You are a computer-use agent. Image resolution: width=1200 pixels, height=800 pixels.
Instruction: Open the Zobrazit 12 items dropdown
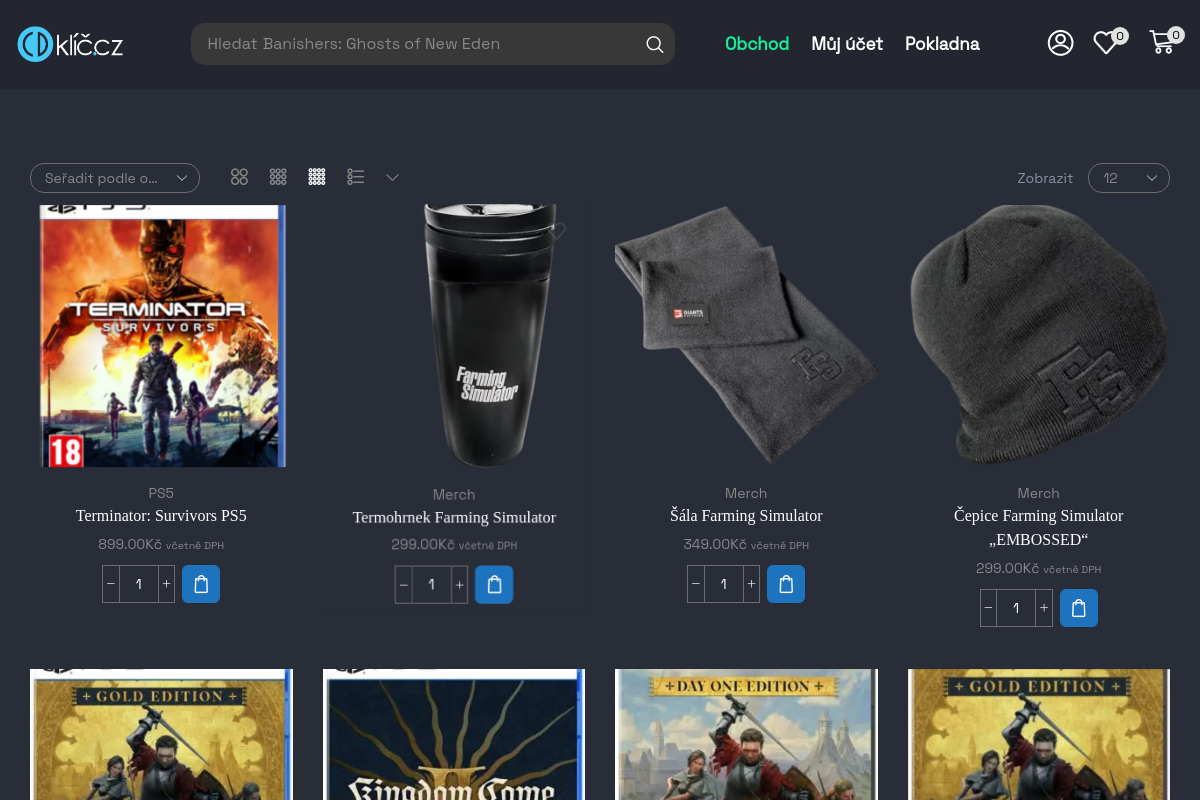click(1129, 178)
